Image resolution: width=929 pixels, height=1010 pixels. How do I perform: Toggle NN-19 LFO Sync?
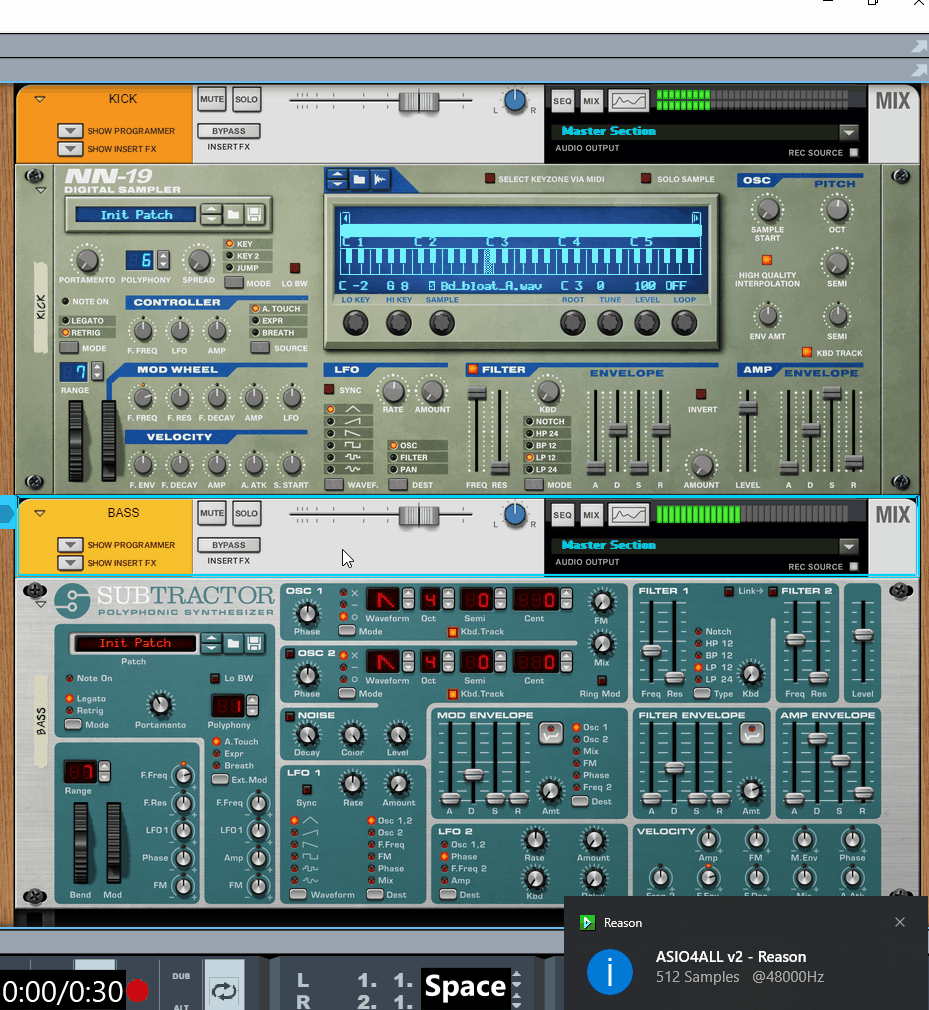[329, 389]
